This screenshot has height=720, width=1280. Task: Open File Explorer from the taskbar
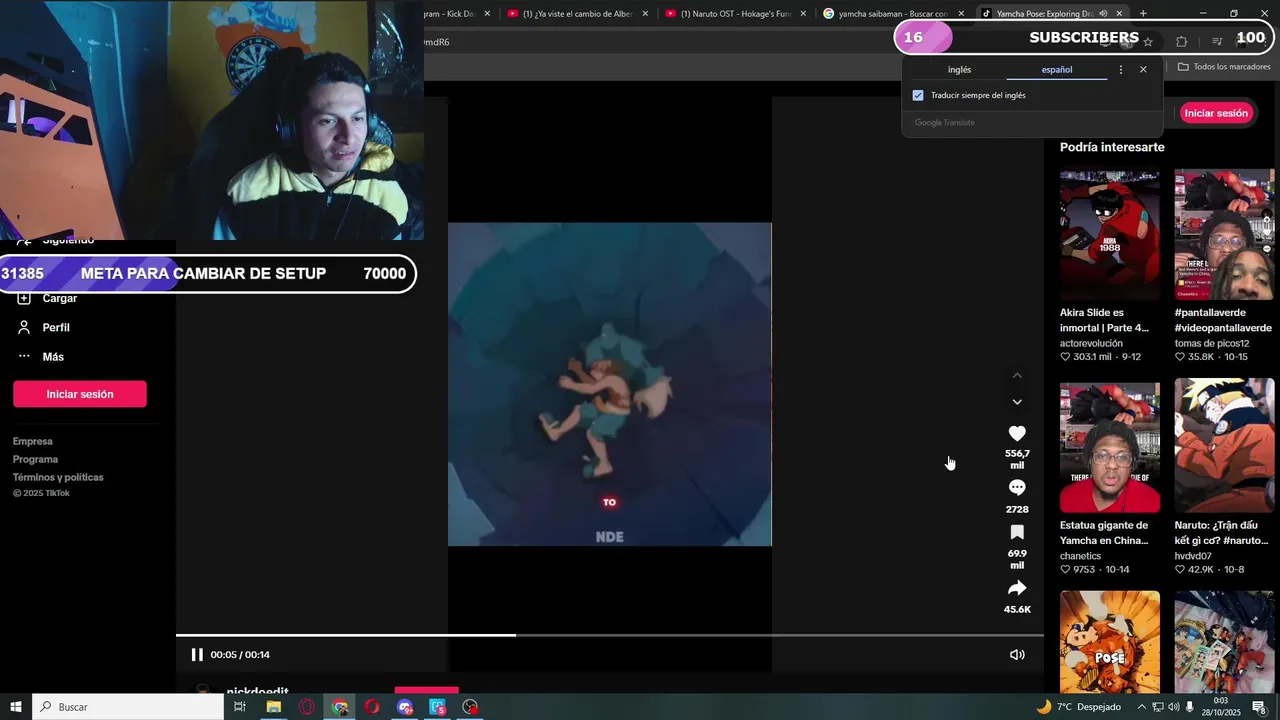pyautogui.click(x=273, y=707)
